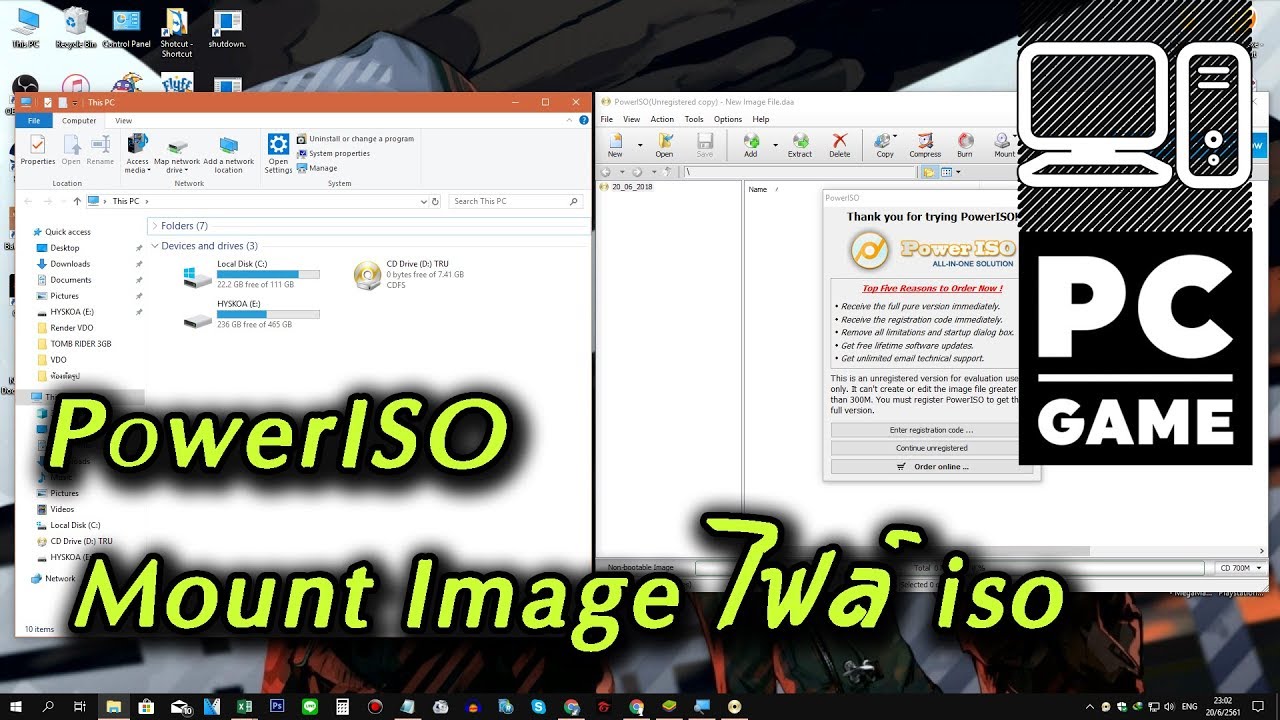
Task: Select Downloads under Quick access
Action: 70,264
